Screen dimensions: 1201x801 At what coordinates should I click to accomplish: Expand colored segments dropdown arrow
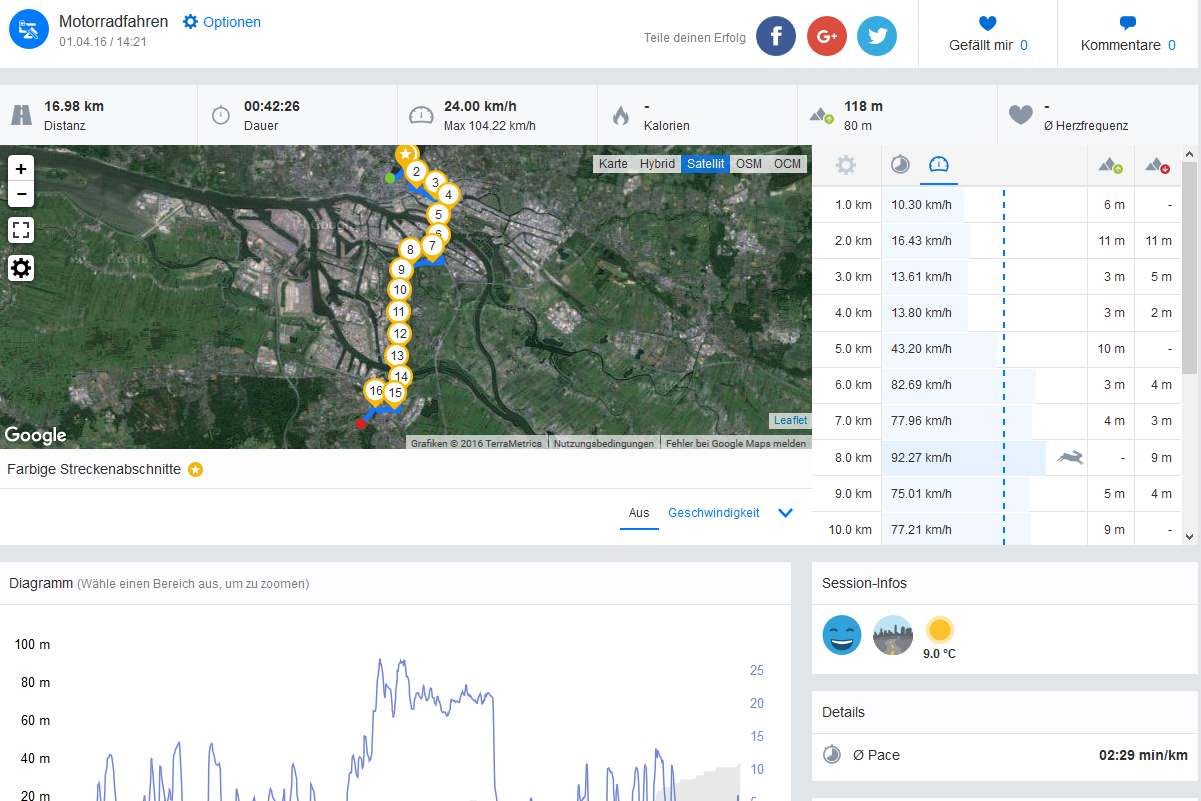tap(785, 513)
